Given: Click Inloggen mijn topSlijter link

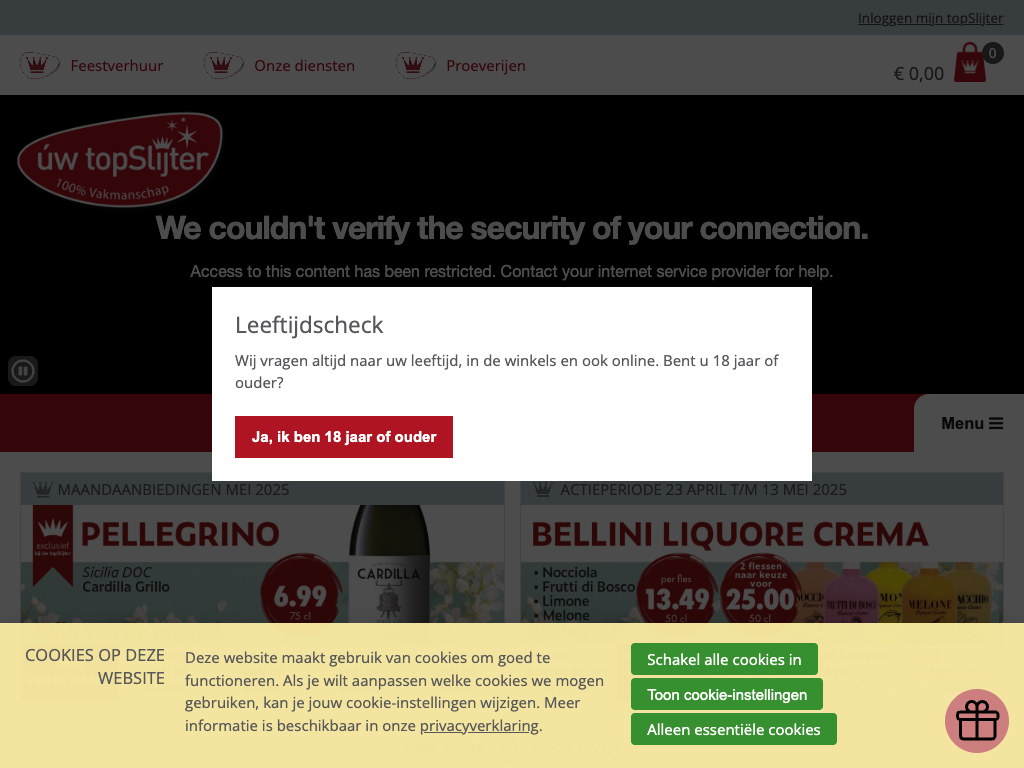Looking at the screenshot, I should (x=930, y=18).
